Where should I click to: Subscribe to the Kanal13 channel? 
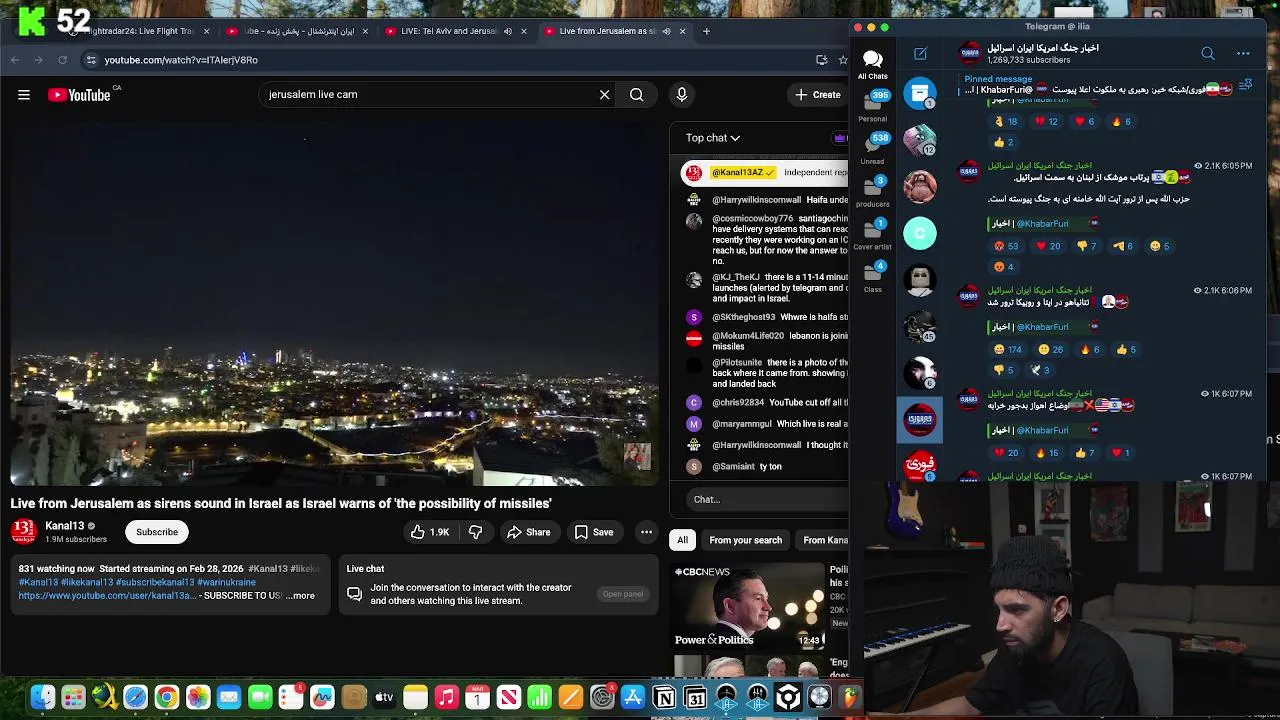click(157, 532)
